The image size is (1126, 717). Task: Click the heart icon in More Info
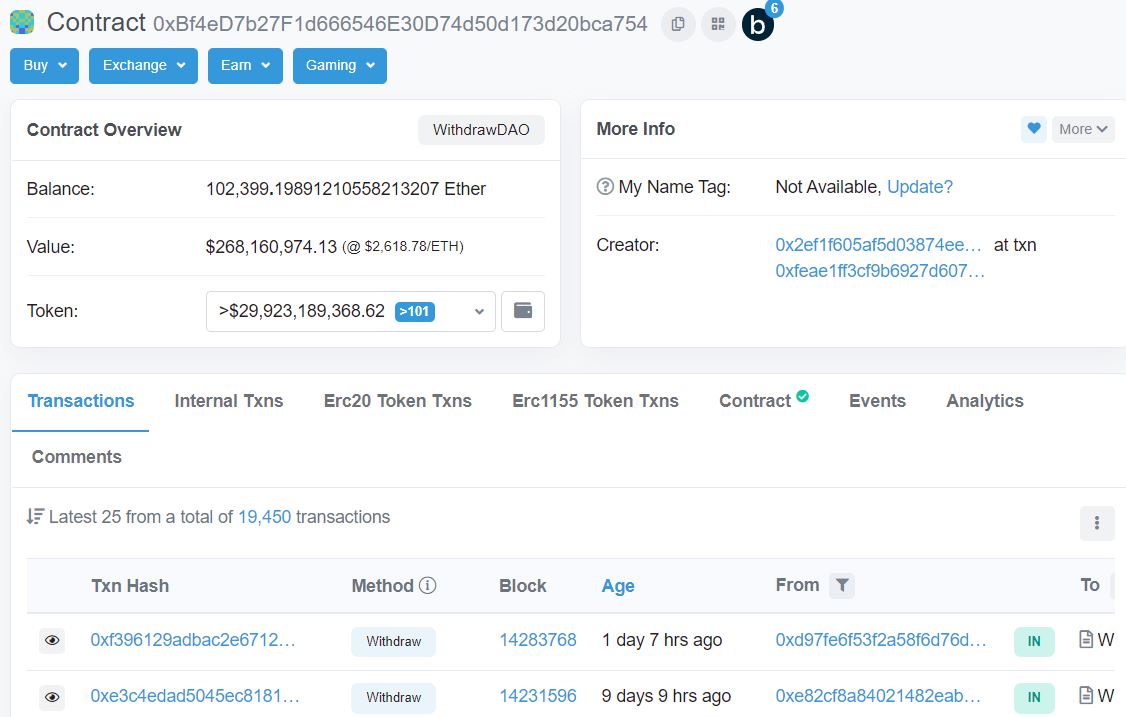(1034, 129)
